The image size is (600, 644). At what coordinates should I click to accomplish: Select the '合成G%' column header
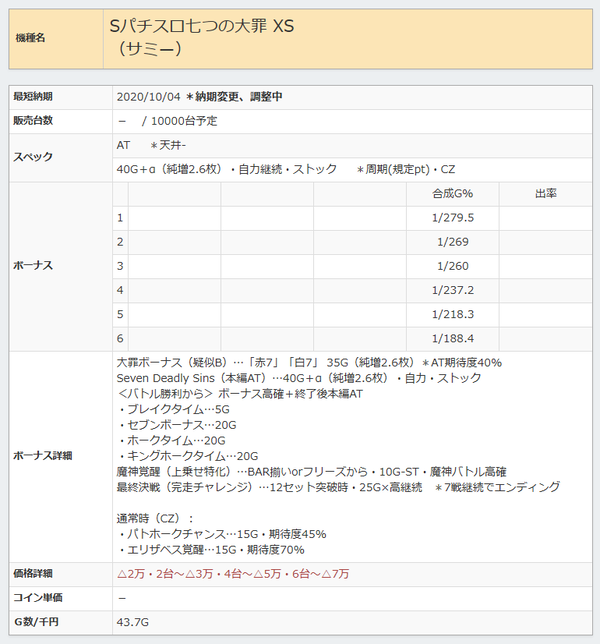coord(453,194)
